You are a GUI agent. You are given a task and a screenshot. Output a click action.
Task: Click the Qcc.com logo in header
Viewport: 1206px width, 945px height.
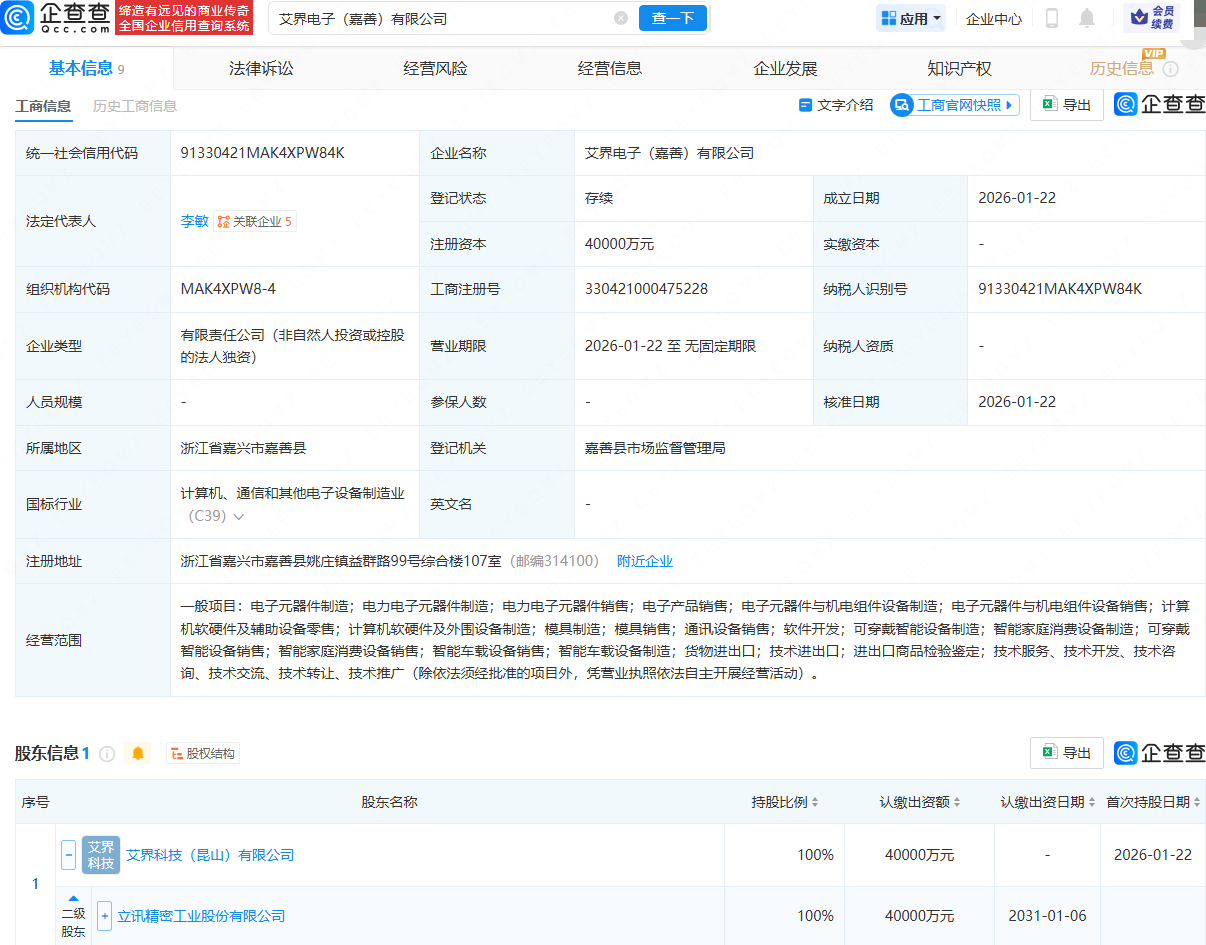[x=55, y=18]
